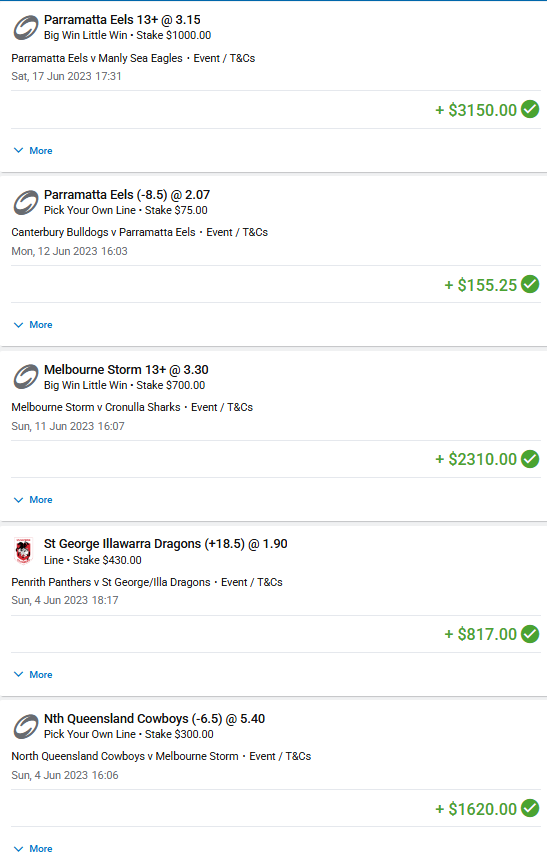
Task: Click green checkmark next to $155.25 payout
Action: point(530,284)
